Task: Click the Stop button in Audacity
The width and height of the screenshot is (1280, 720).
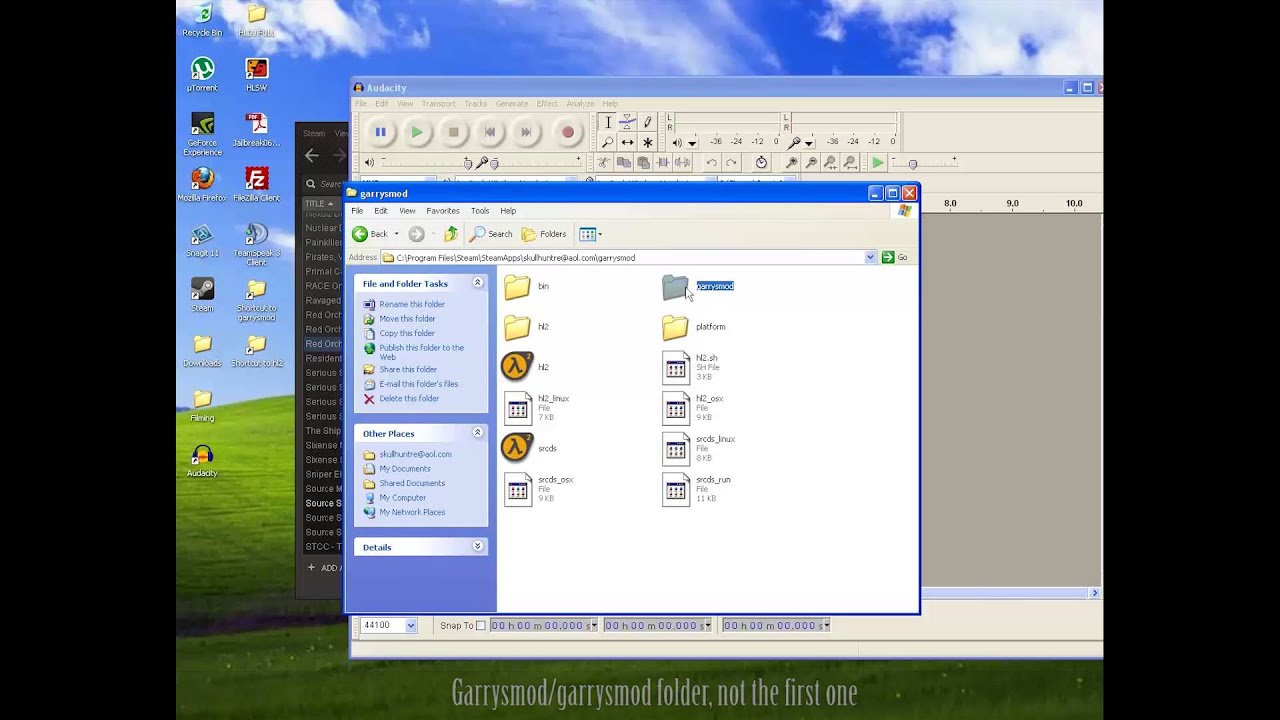Action: 454,132
